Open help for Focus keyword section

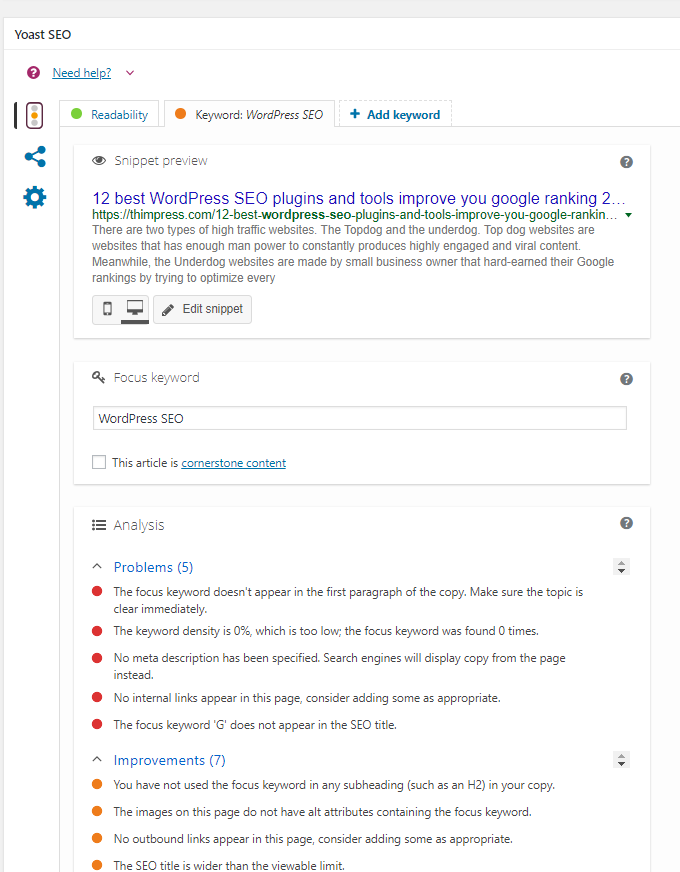click(626, 379)
